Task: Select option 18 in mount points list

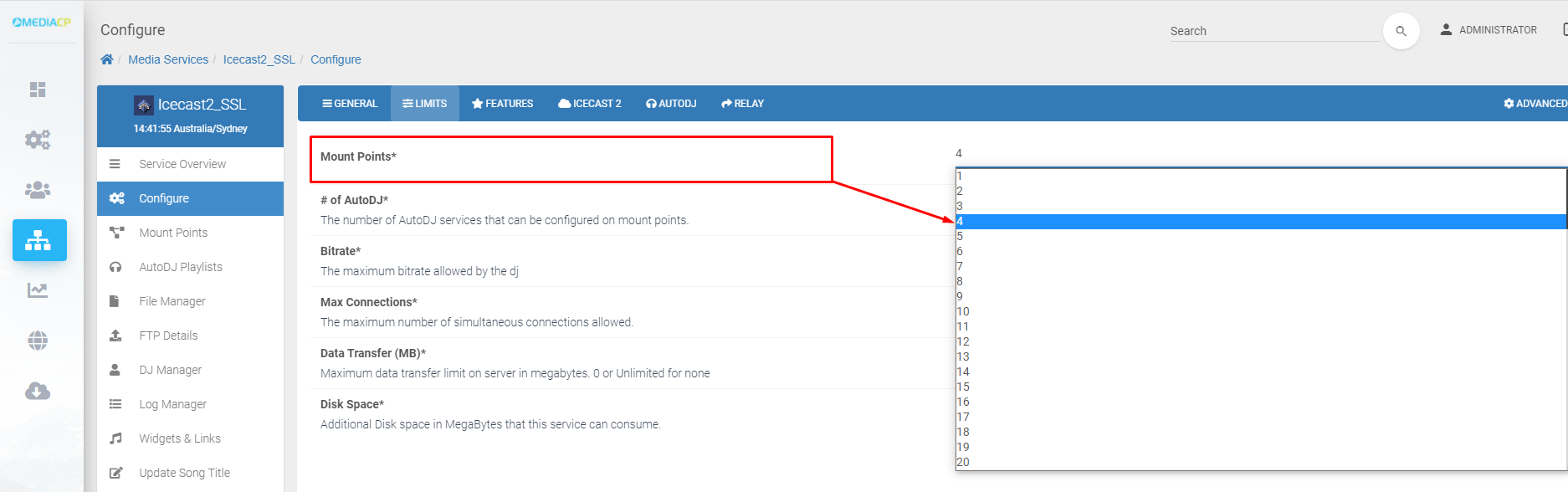Action: tap(1261, 432)
